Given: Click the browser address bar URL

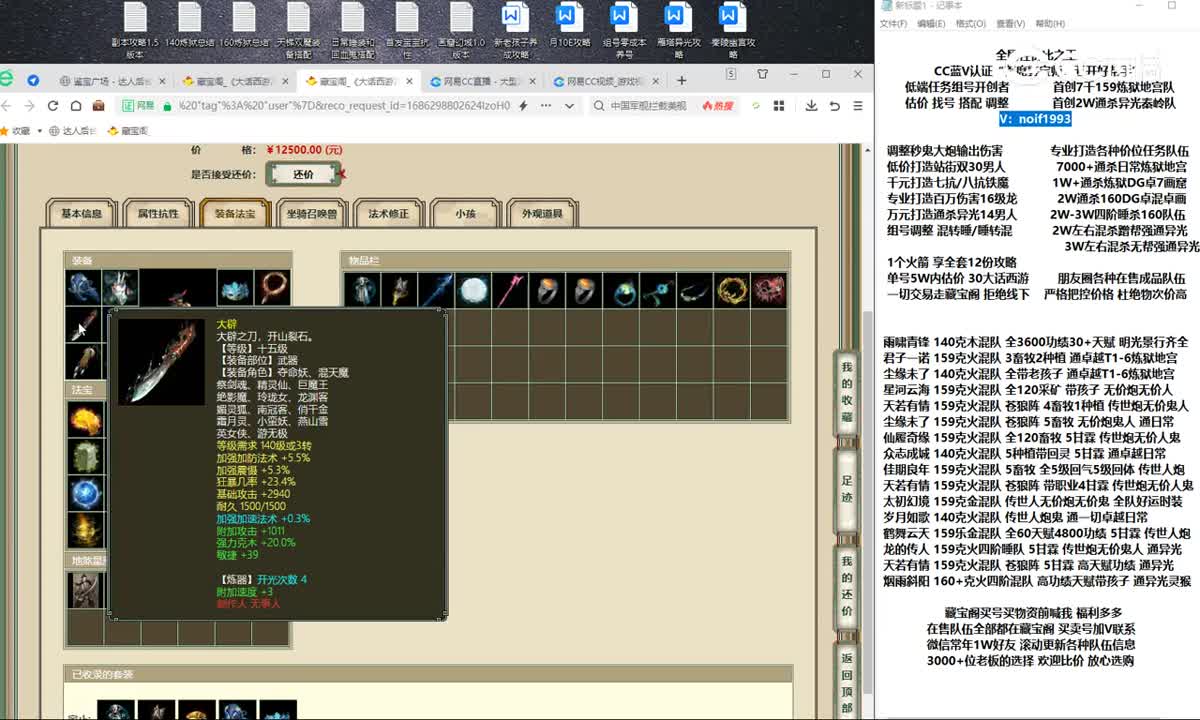Looking at the screenshot, I should 345,105.
